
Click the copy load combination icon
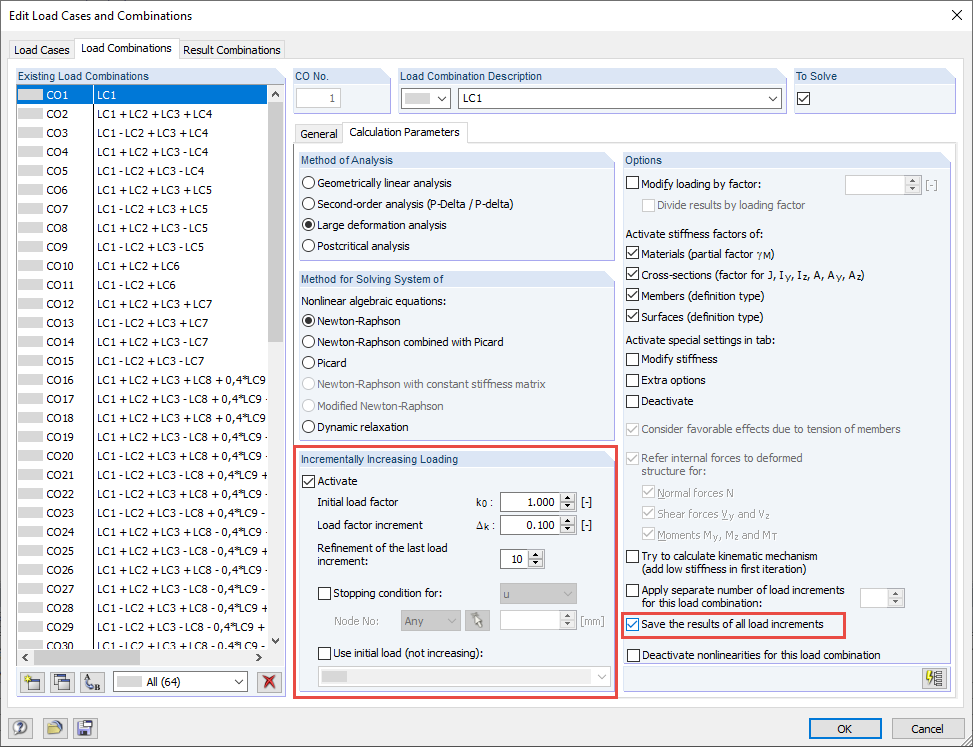click(62, 682)
